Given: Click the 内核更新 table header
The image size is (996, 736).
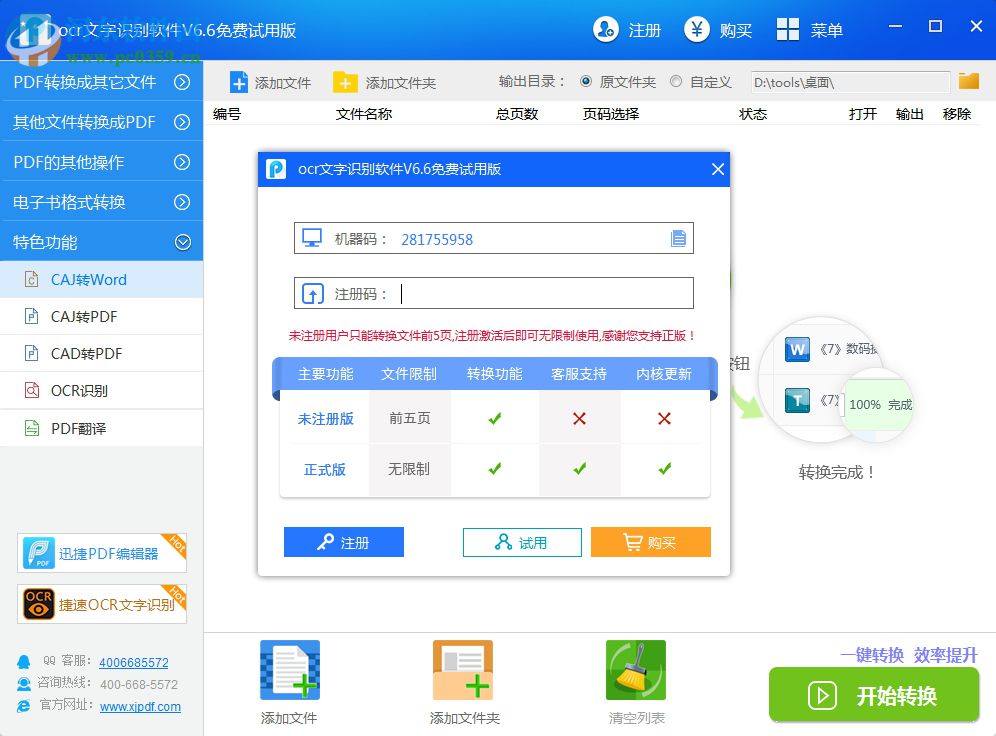Looking at the screenshot, I should point(664,374).
